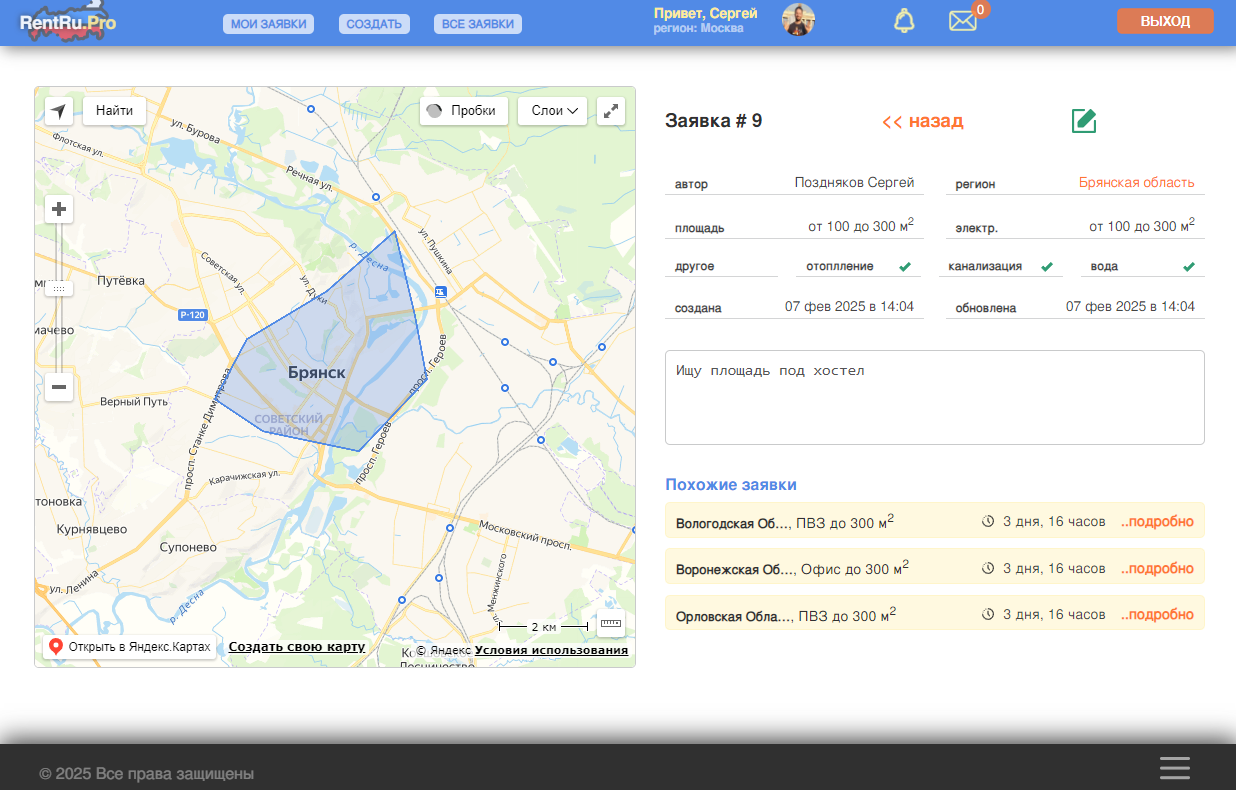The height and width of the screenshot is (790, 1236).
Task: Open the ВСЕ ЗАЯВКИ menu item
Action: (x=478, y=24)
